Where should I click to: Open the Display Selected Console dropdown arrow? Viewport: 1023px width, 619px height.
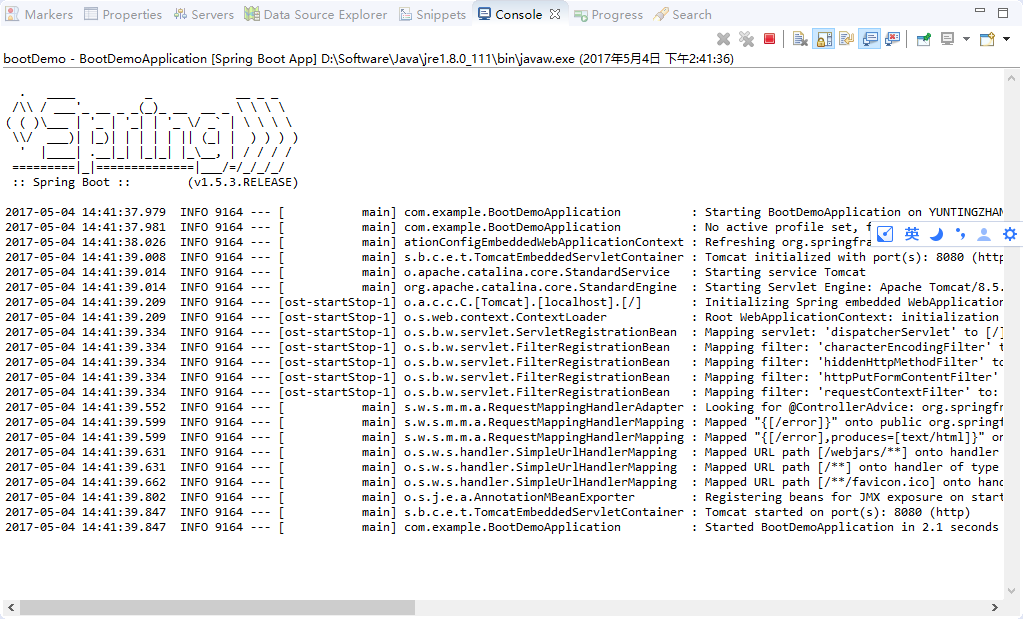coord(966,39)
